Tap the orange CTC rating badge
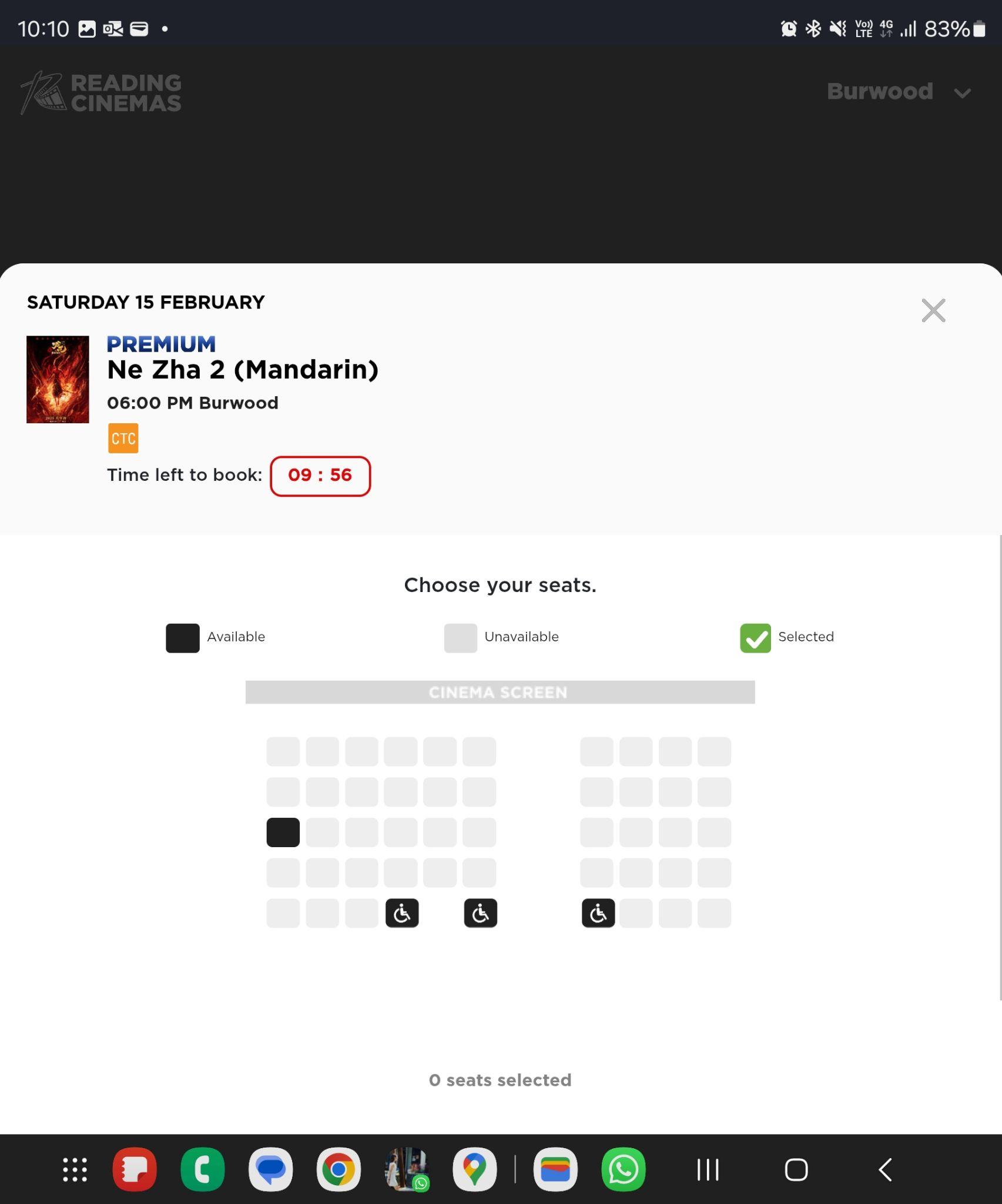The image size is (1002, 1204). pos(123,439)
